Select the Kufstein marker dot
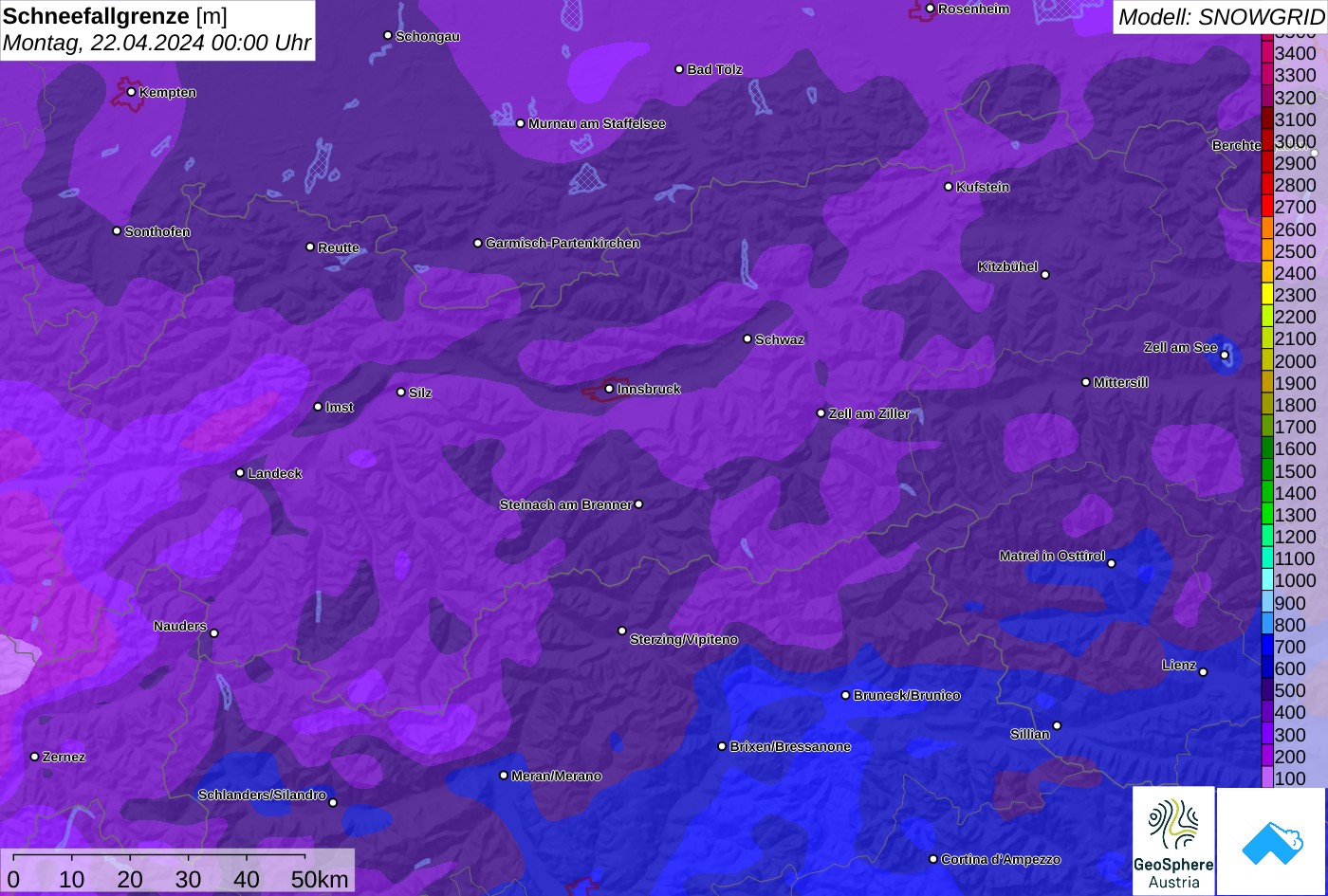Screen dimensions: 1328x896 click(948, 187)
